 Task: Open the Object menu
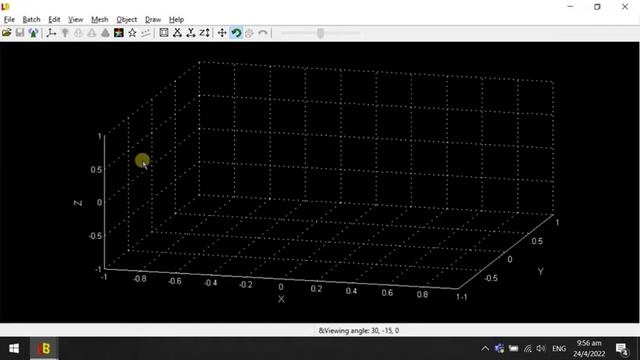127,20
